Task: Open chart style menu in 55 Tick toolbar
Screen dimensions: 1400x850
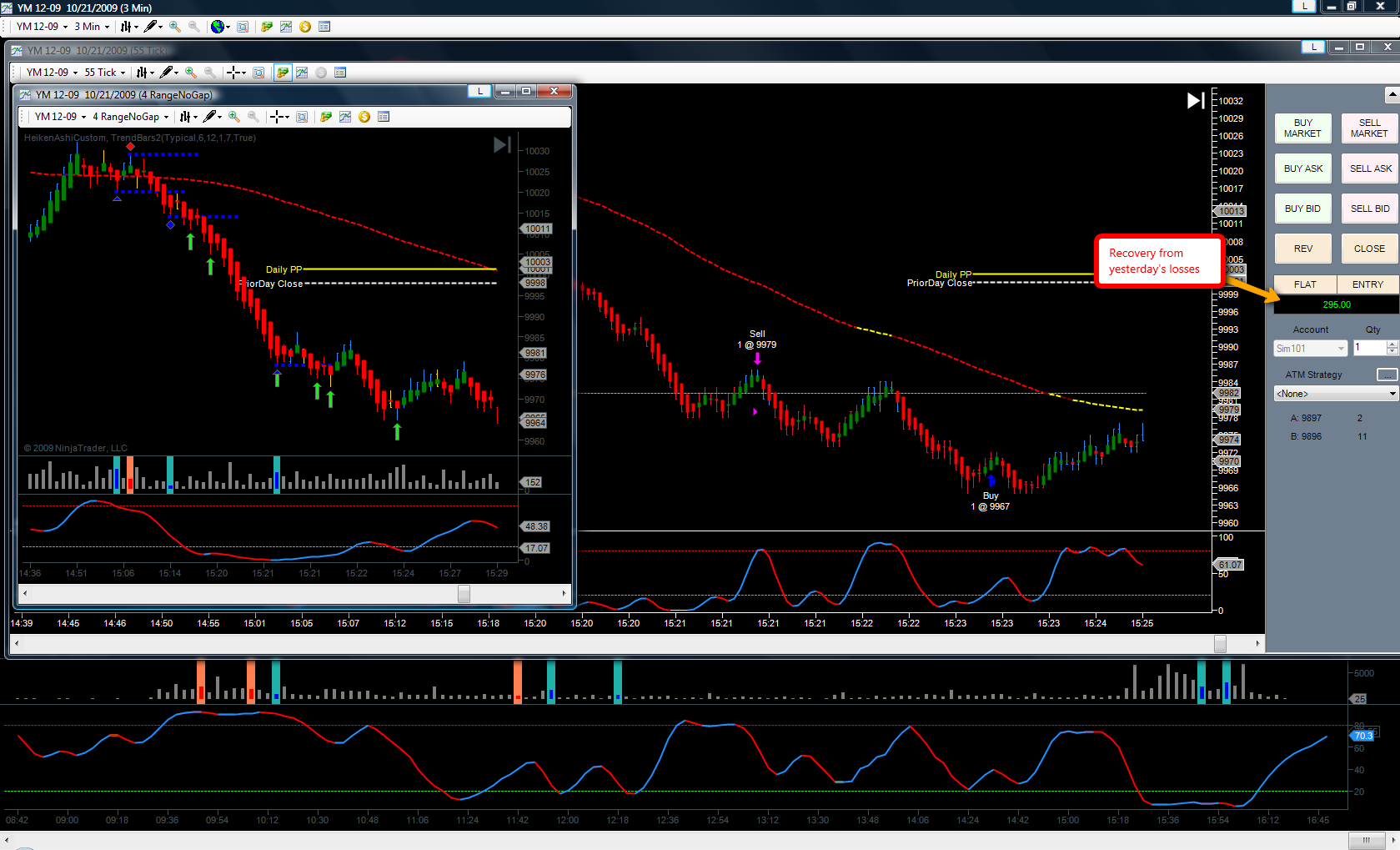Action: (145, 73)
